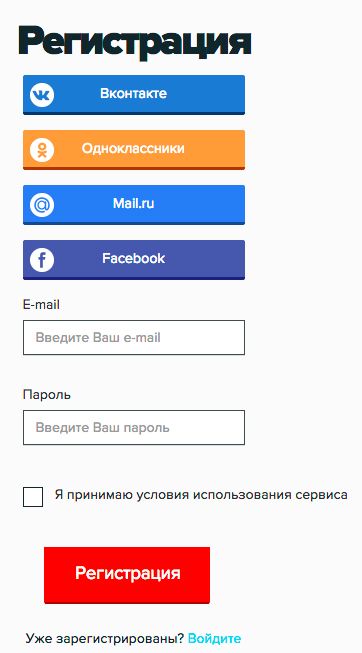Screen dimensions: 362x653
Task: Focus the 'Введите Ваш пароль' field
Action: [x=134, y=427]
